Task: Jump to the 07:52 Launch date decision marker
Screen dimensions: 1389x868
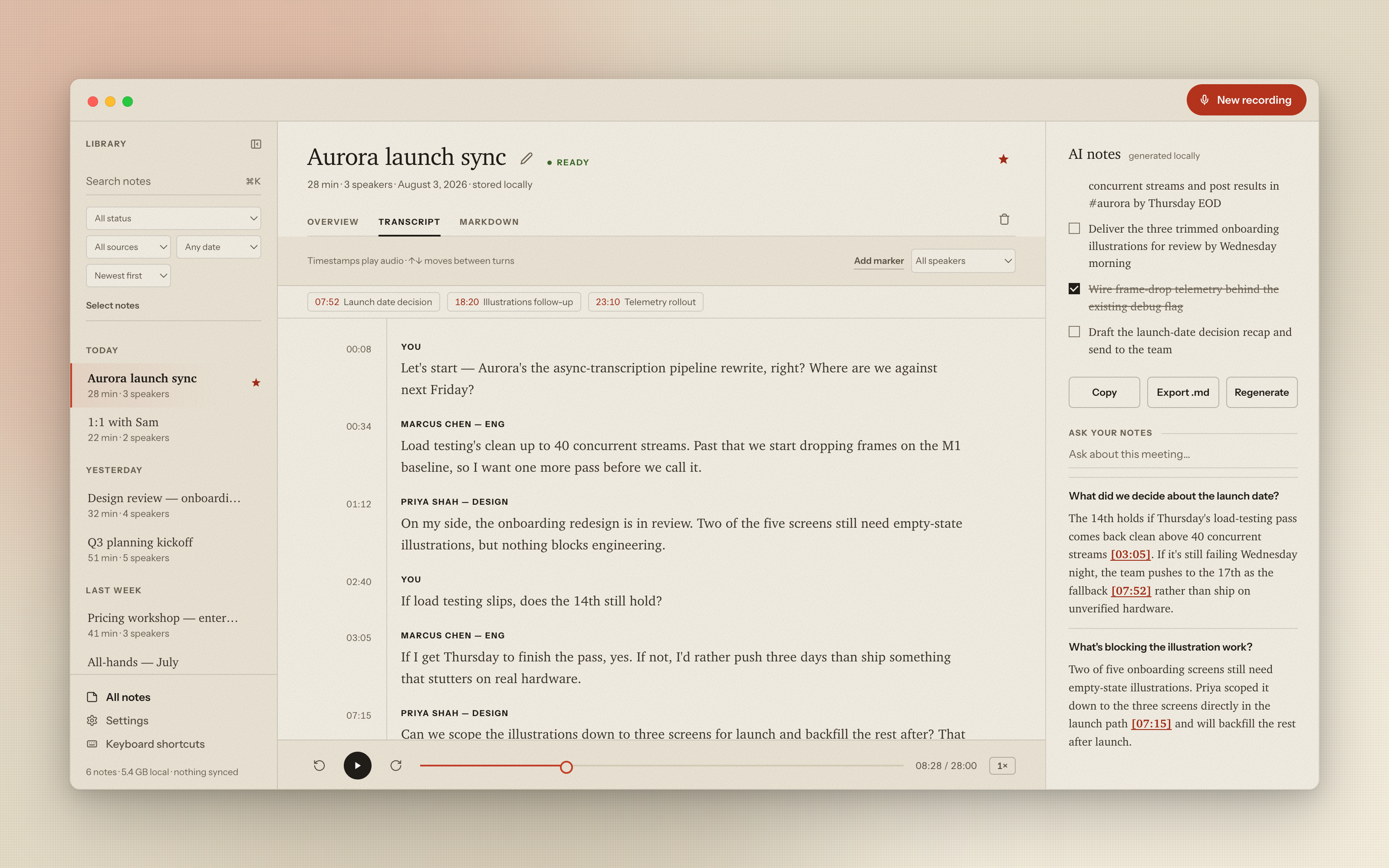Action: [373, 302]
